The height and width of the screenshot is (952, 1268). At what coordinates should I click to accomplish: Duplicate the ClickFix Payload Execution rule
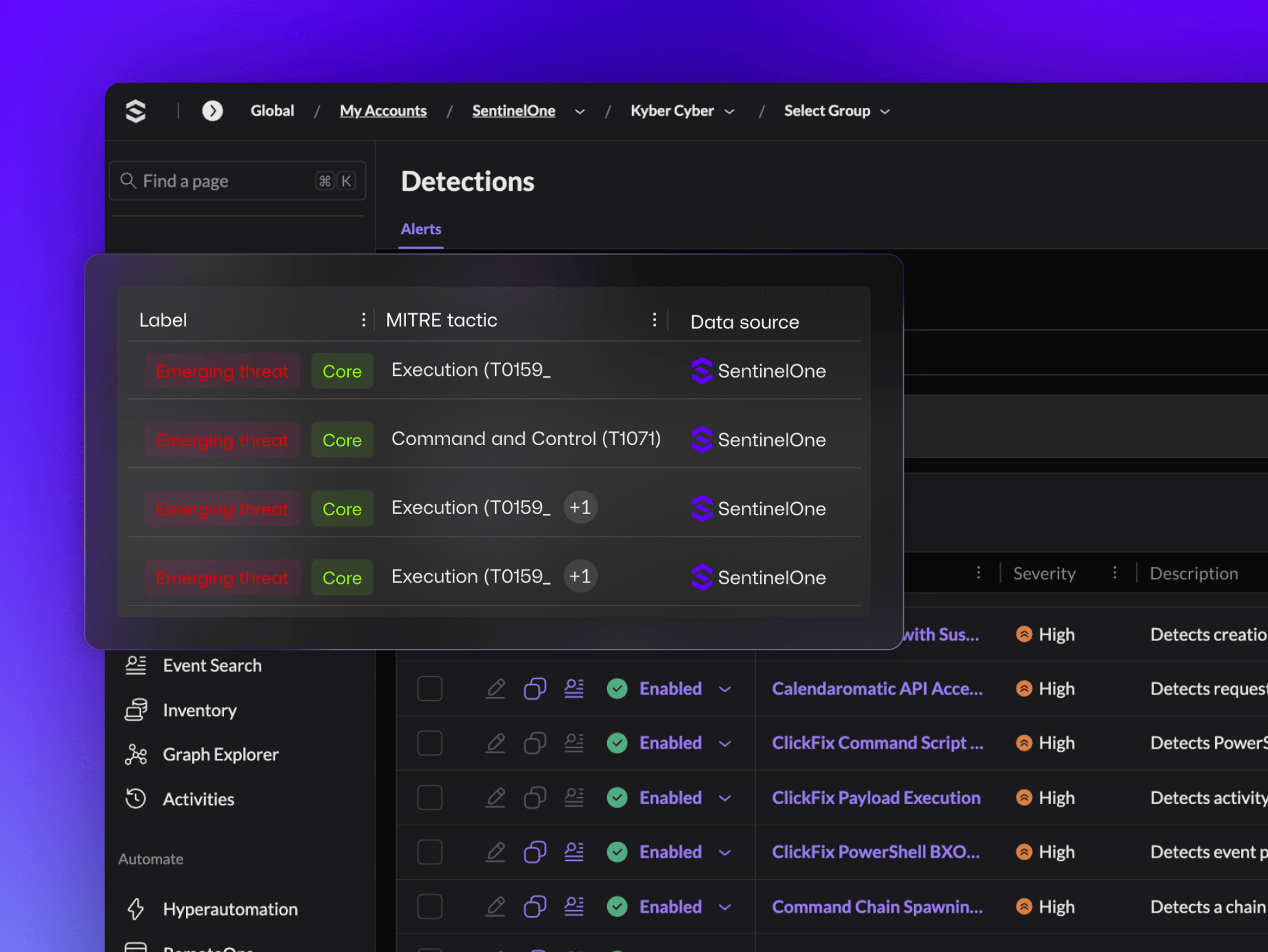click(x=535, y=798)
